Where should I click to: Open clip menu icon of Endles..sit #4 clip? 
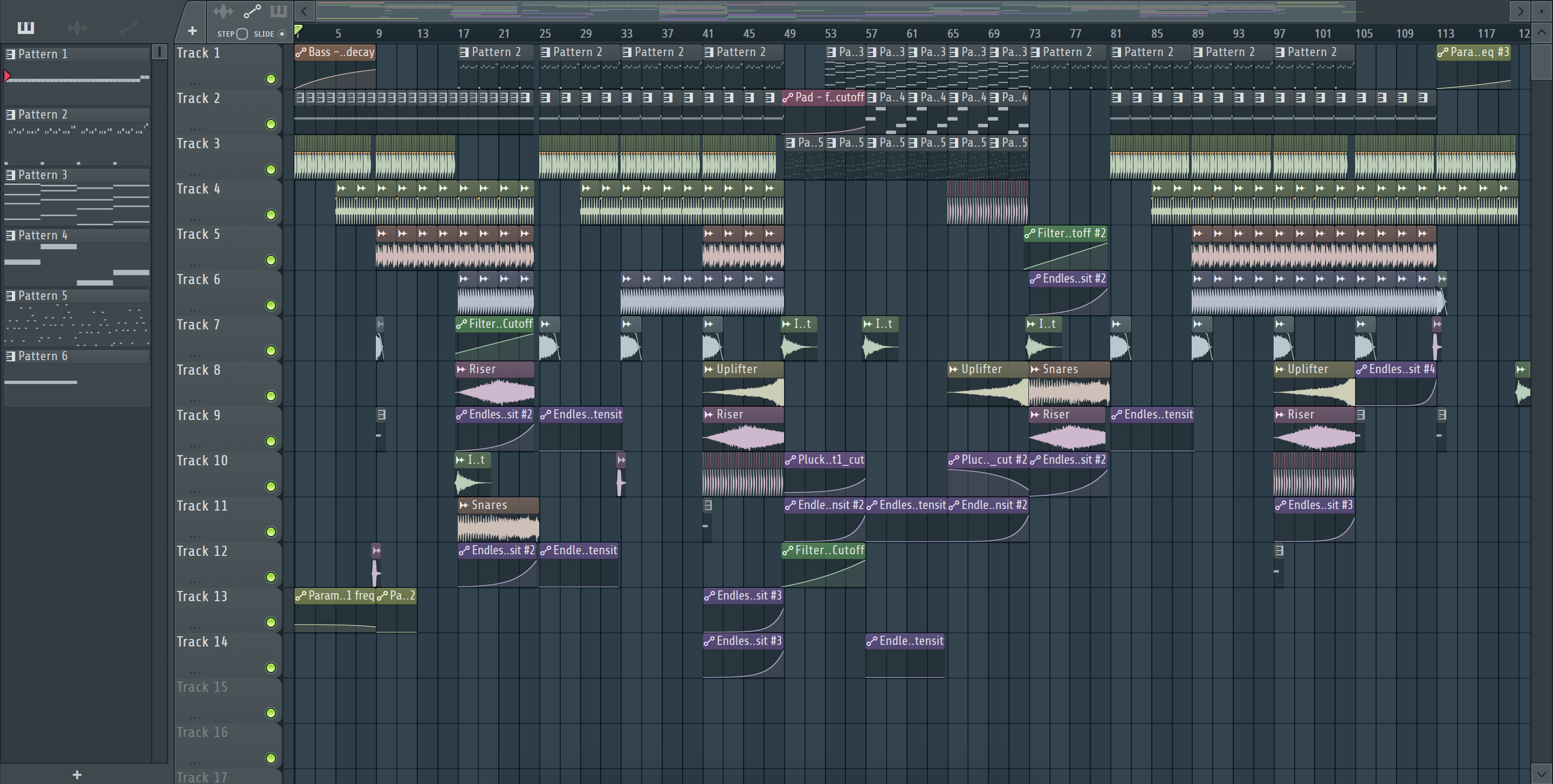coord(1361,369)
